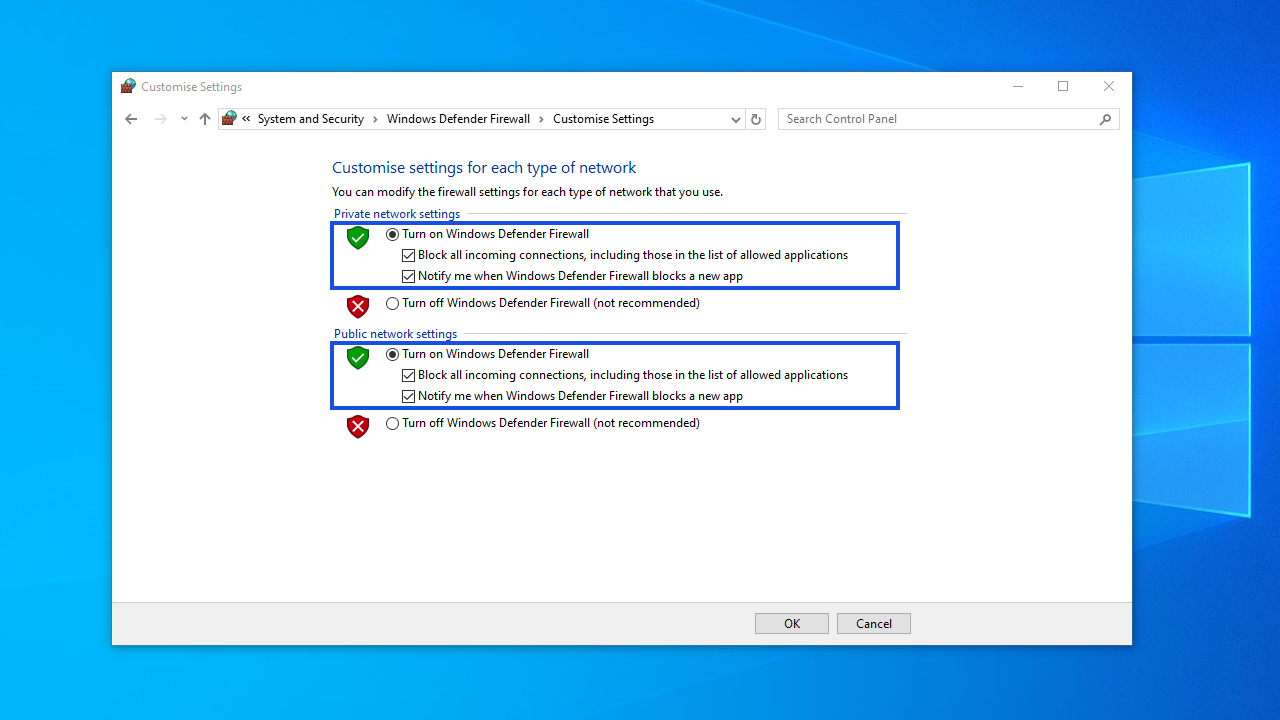Click the red shield under Private network settings
The width and height of the screenshot is (1280, 720).
point(358,306)
